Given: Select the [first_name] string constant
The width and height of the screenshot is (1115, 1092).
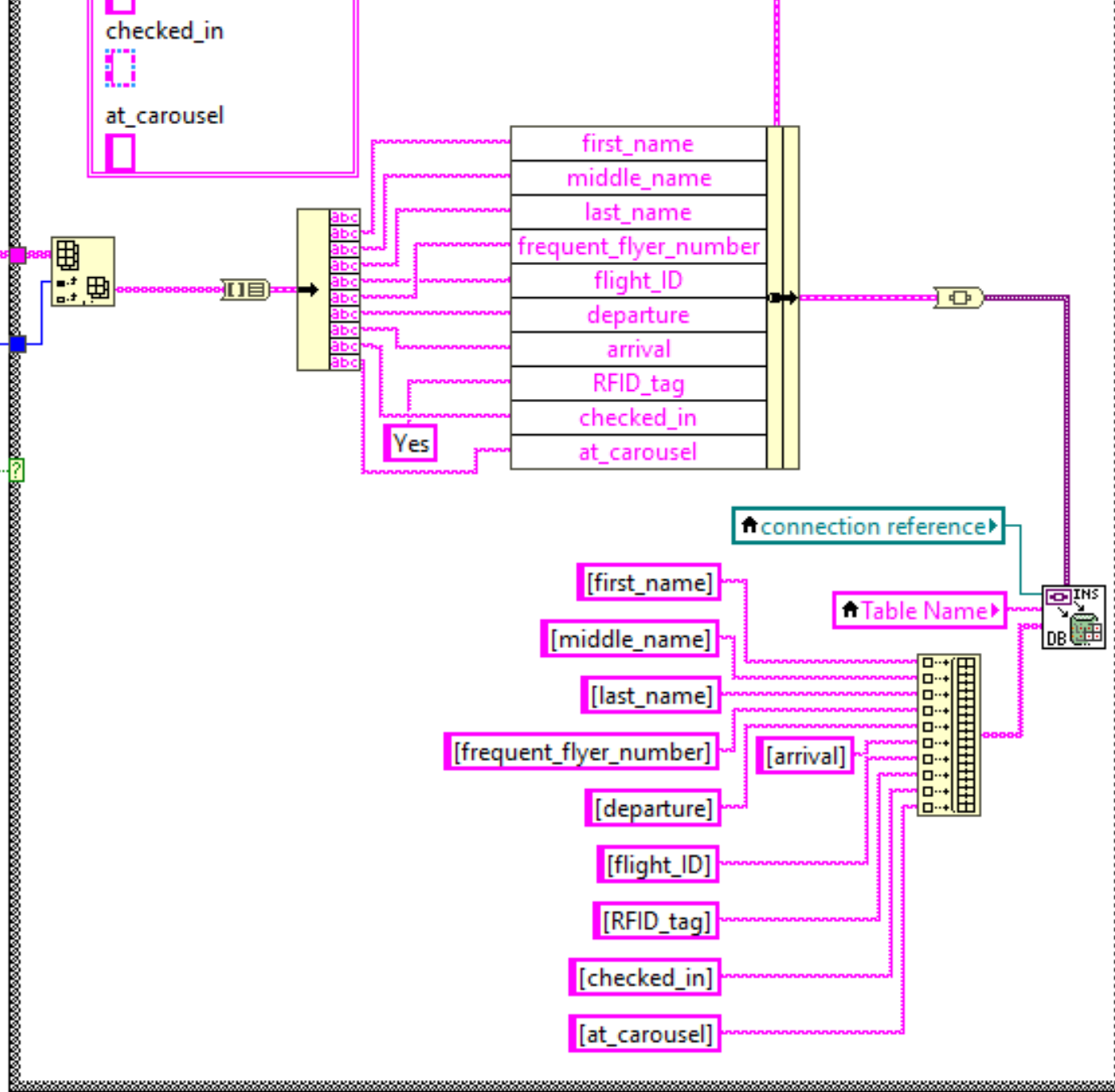Looking at the screenshot, I should [649, 583].
